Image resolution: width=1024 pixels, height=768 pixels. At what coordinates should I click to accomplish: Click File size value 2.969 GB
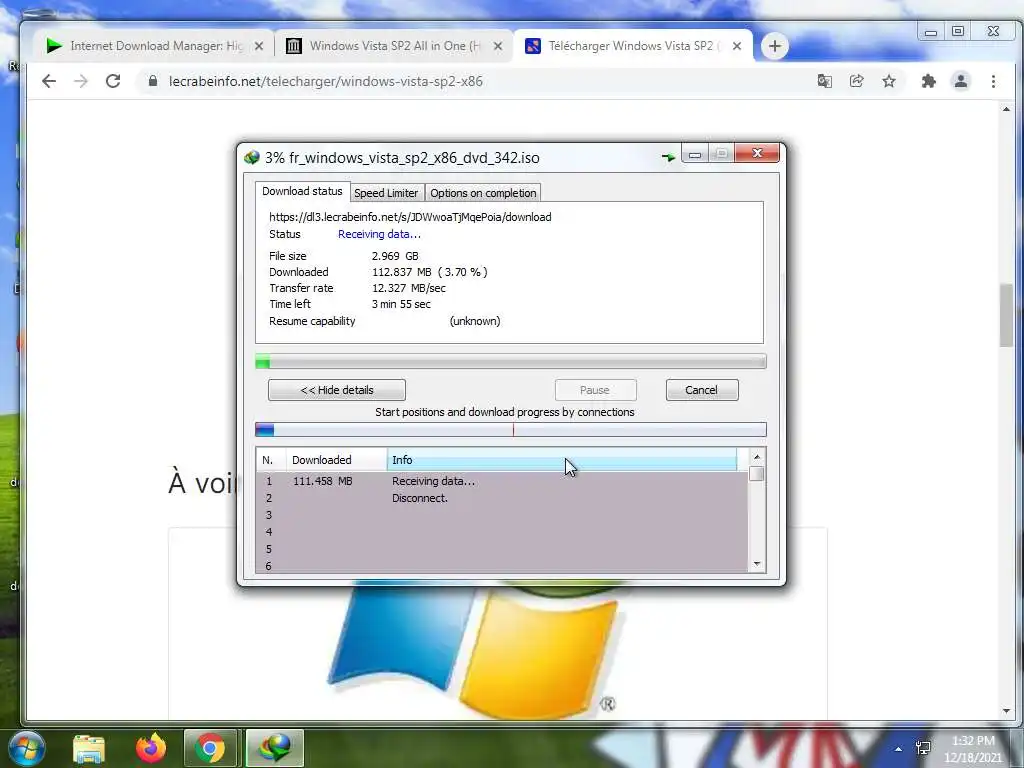(x=395, y=256)
